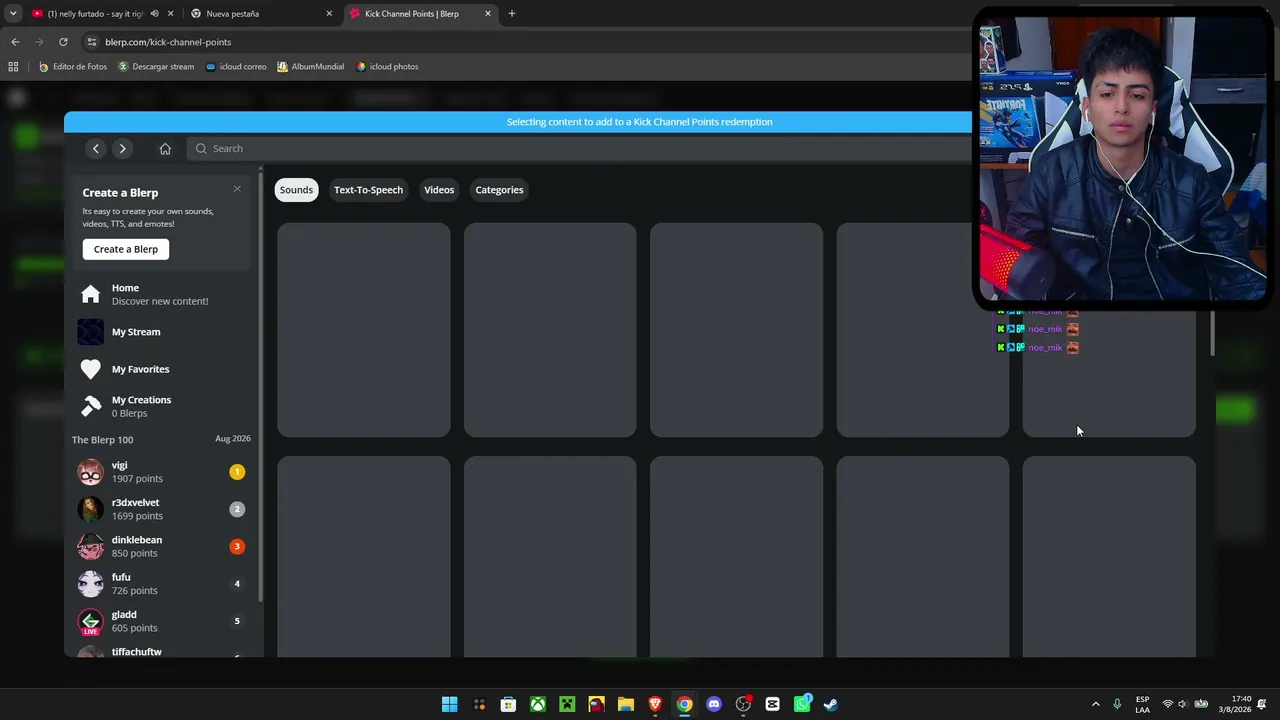Open the Windows Start menu

tap(450, 704)
